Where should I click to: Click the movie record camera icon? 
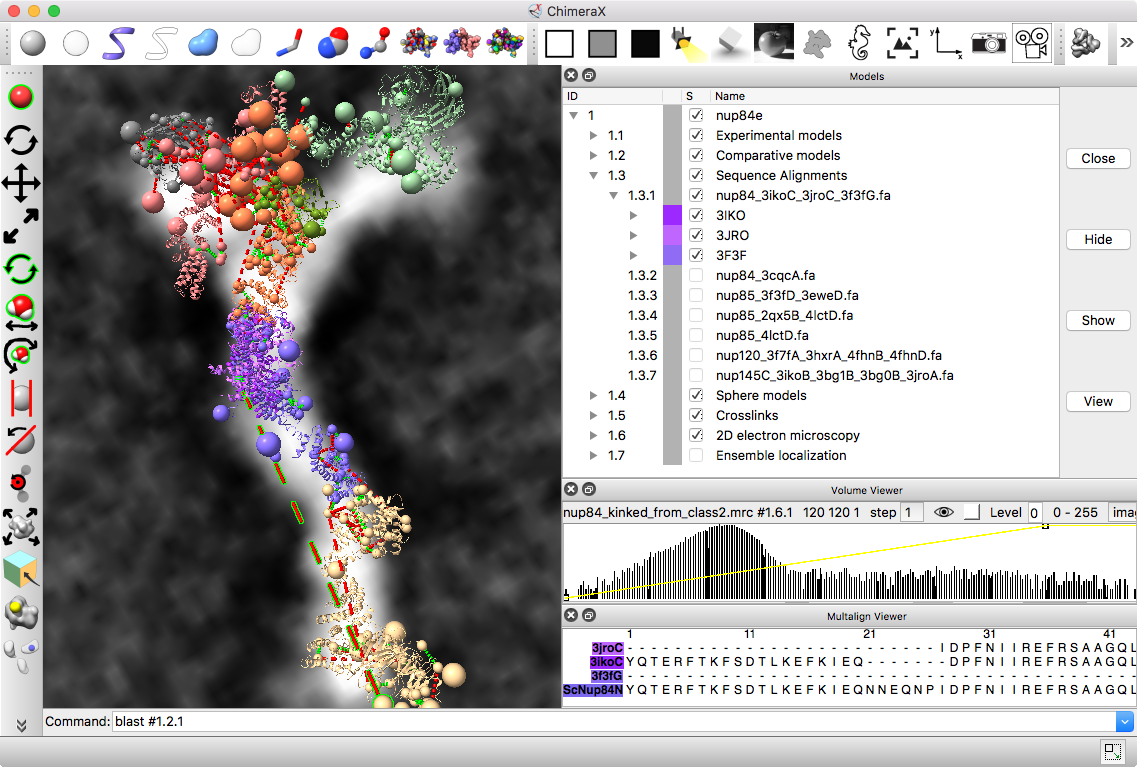point(1031,43)
